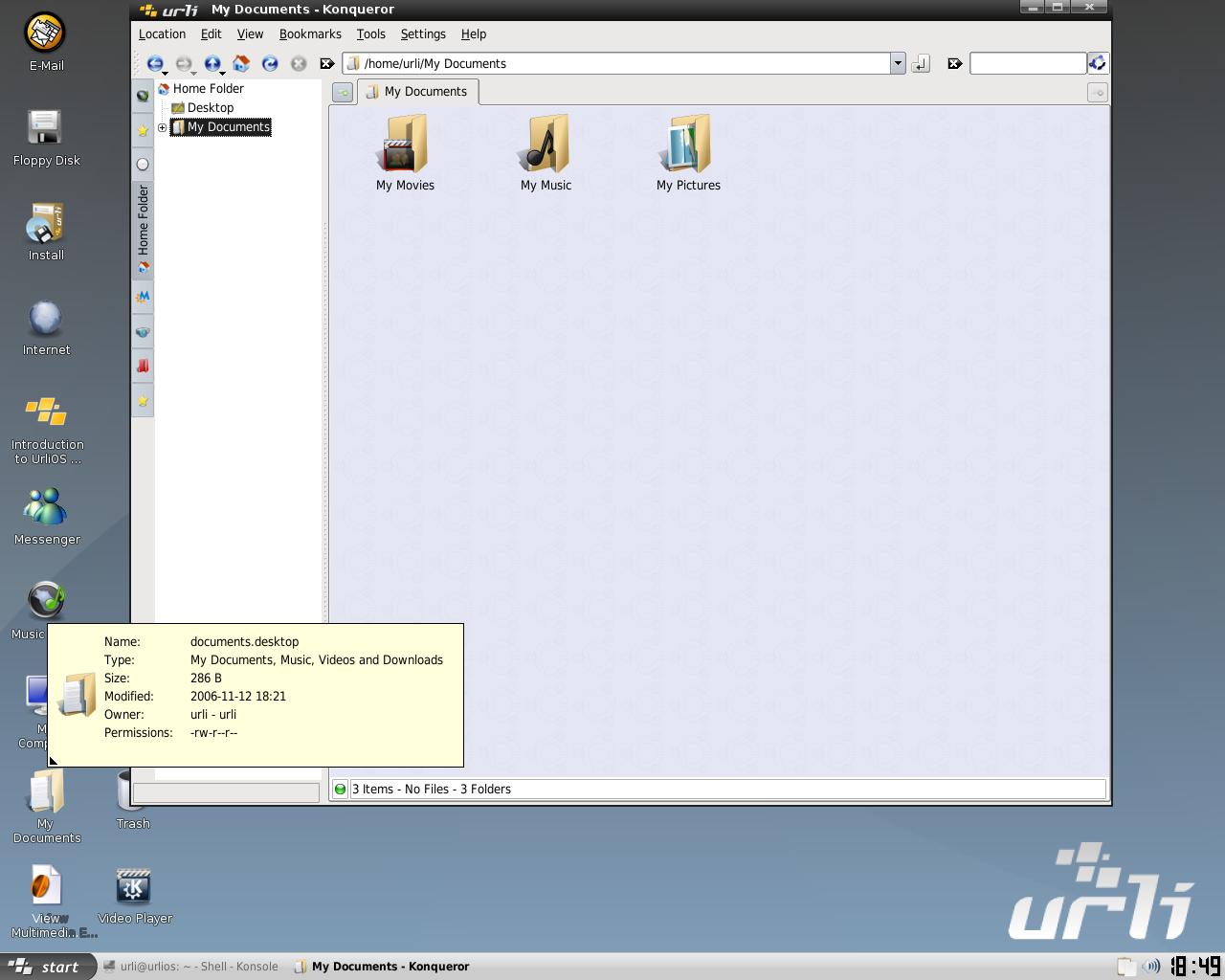The image size is (1225, 980).
Task: Open the Home folder from the toolbar
Action: 241,63
